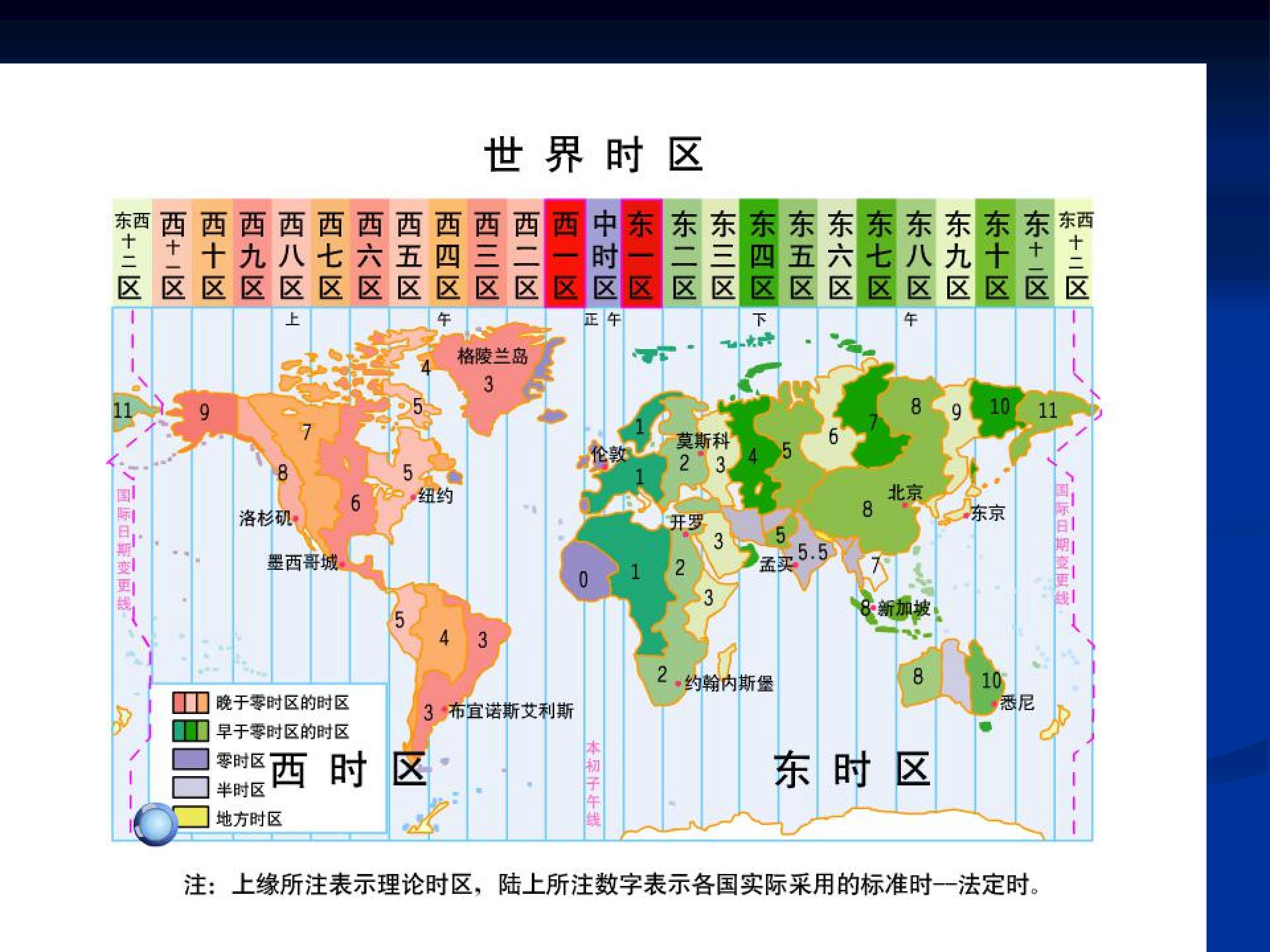This screenshot has width=1270, height=952.
Task: Click the 格陵兰岛 label
Action: 493,356
